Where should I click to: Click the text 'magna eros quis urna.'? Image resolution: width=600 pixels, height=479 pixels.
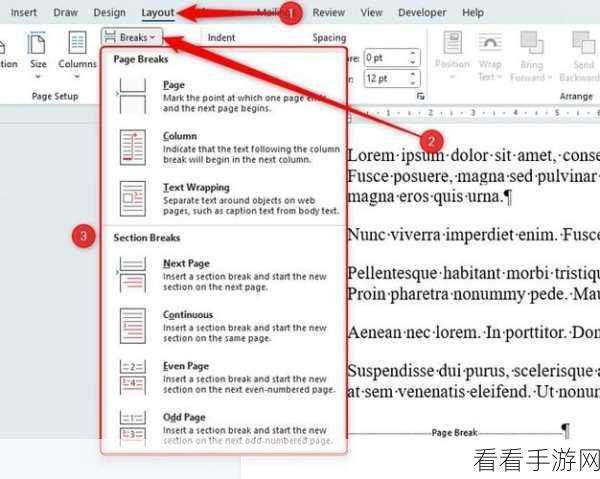[425, 197]
